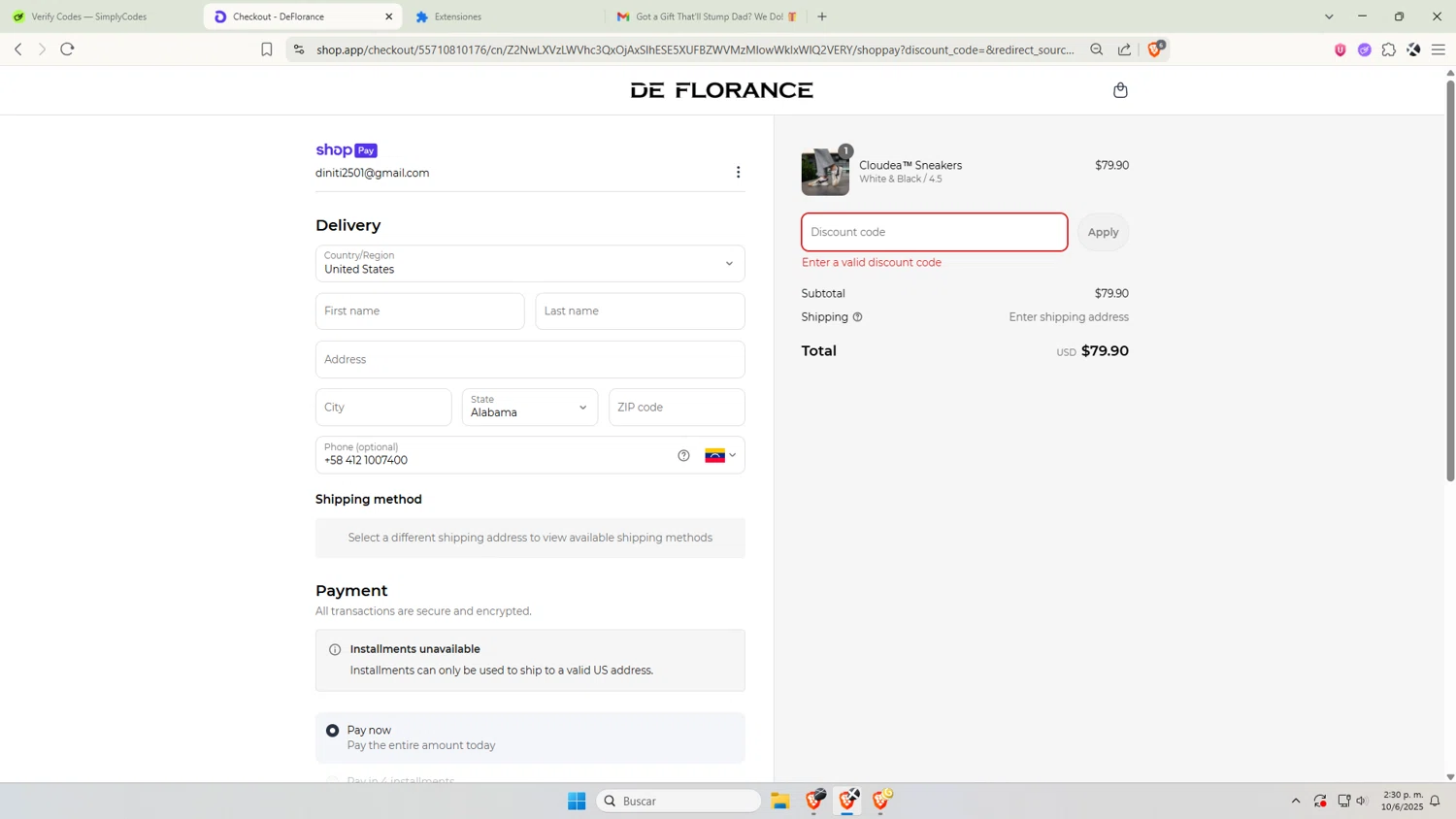Open the zoom magnifier icon in address bar
The image size is (1456, 819).
click(1097, 49)
